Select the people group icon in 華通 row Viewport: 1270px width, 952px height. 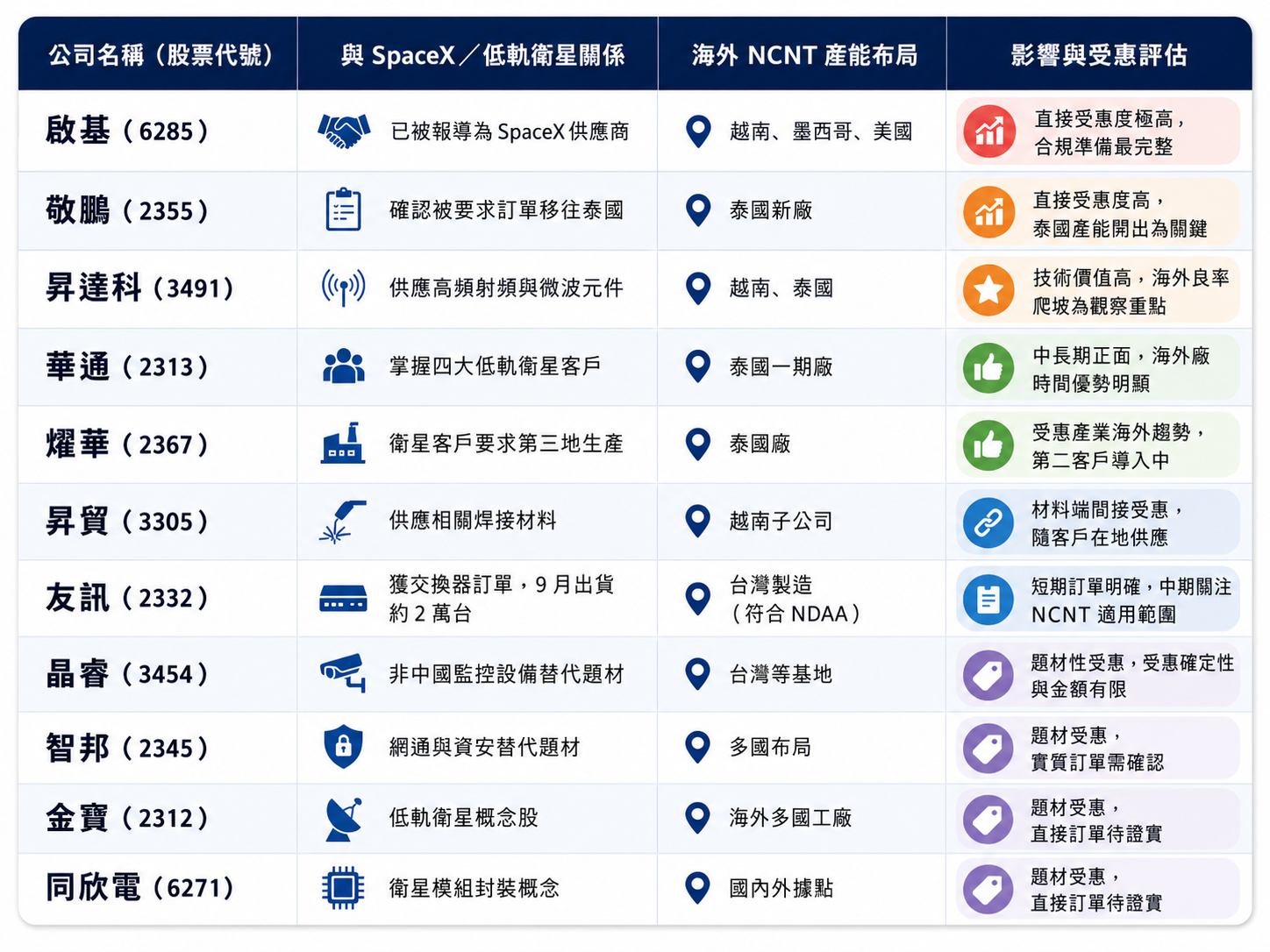343,366
